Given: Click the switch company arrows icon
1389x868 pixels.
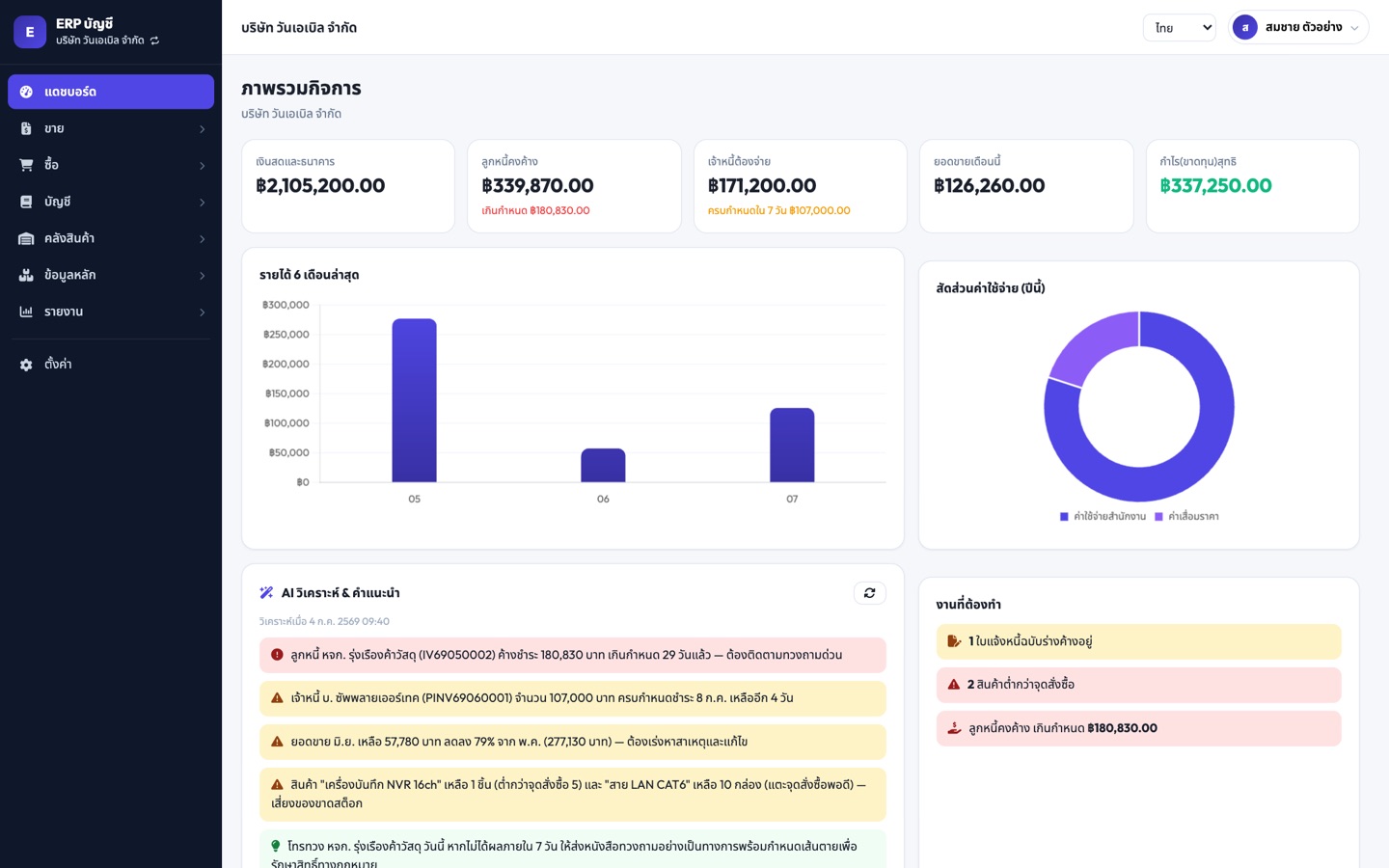Looking at the screenshot, I should click(154, 41).
